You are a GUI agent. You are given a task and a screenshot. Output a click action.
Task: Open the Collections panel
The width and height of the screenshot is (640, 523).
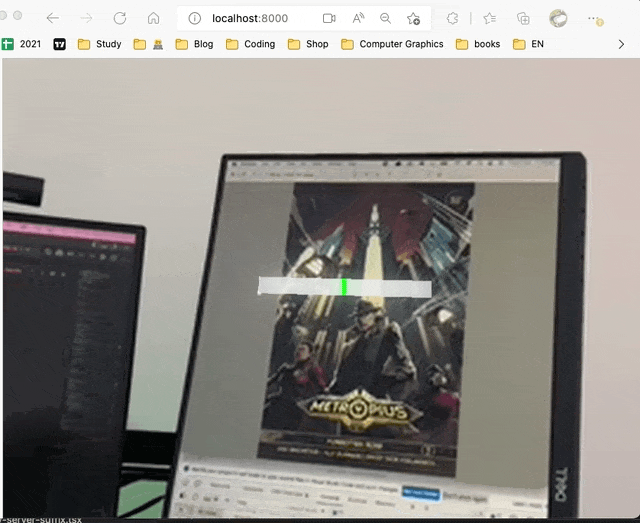(522, 18)
